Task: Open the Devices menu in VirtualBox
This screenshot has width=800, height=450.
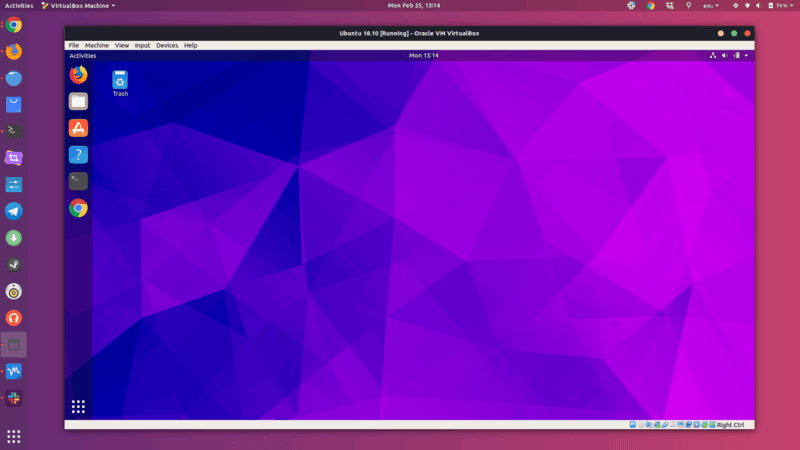Action: click(x=167, y=45)
